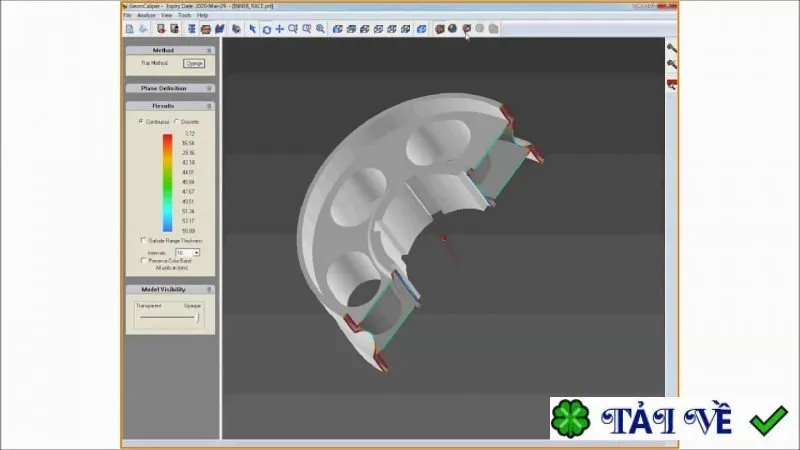
Task: Open the File menu
Action: tap(128, 15)
